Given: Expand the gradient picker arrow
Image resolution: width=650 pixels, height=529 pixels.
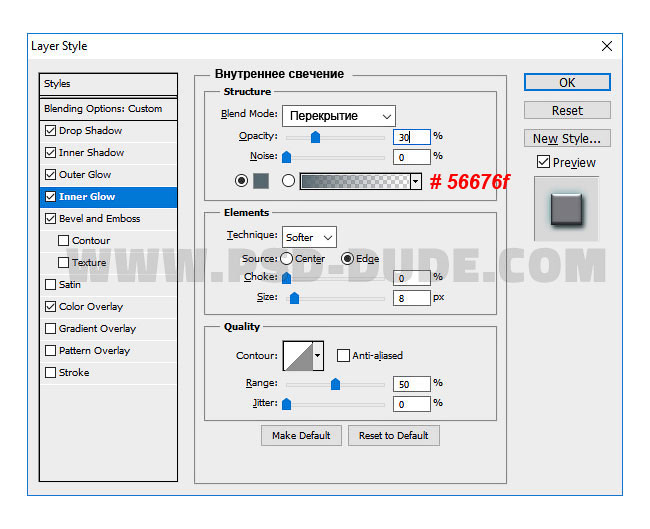Looking at the screenshot, I should pos(416,181).
